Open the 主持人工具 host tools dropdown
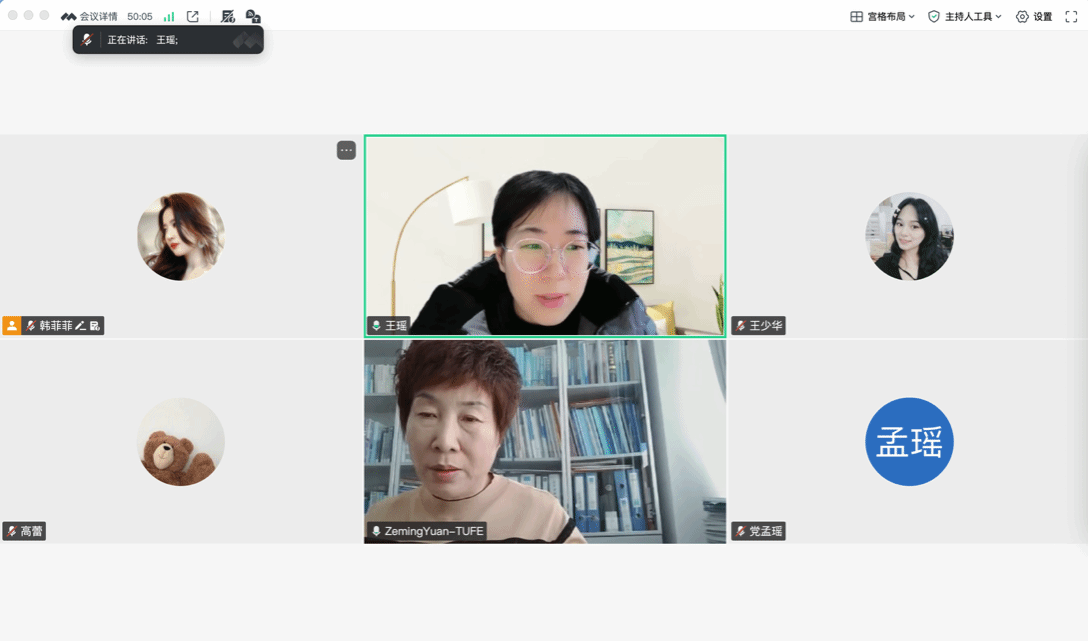Screen dimensions: 1088x641 [964, 17]
